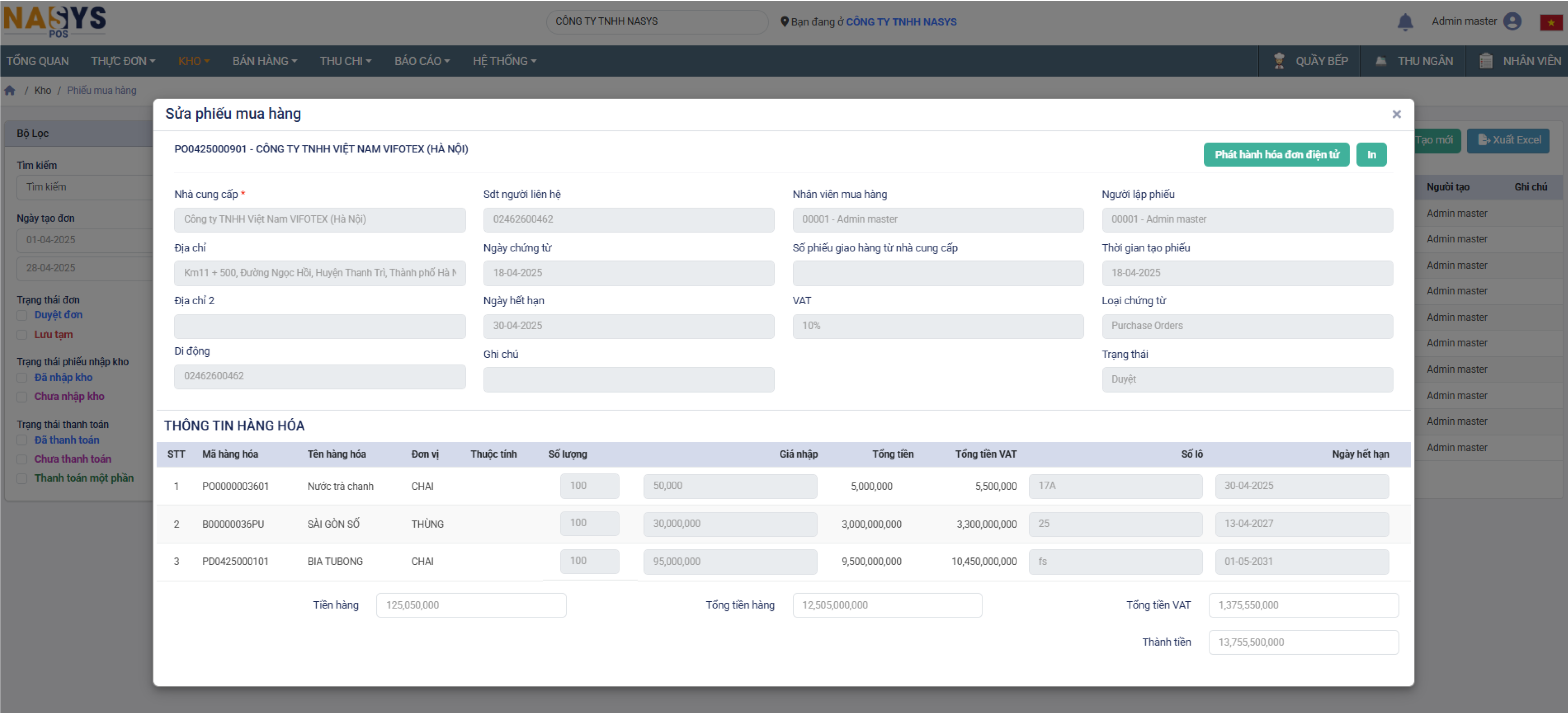Click expiry date 13-04-2027 field
Viewport: 1568px width, 713px height.
pyautogui.click(x=1301, y=524)
